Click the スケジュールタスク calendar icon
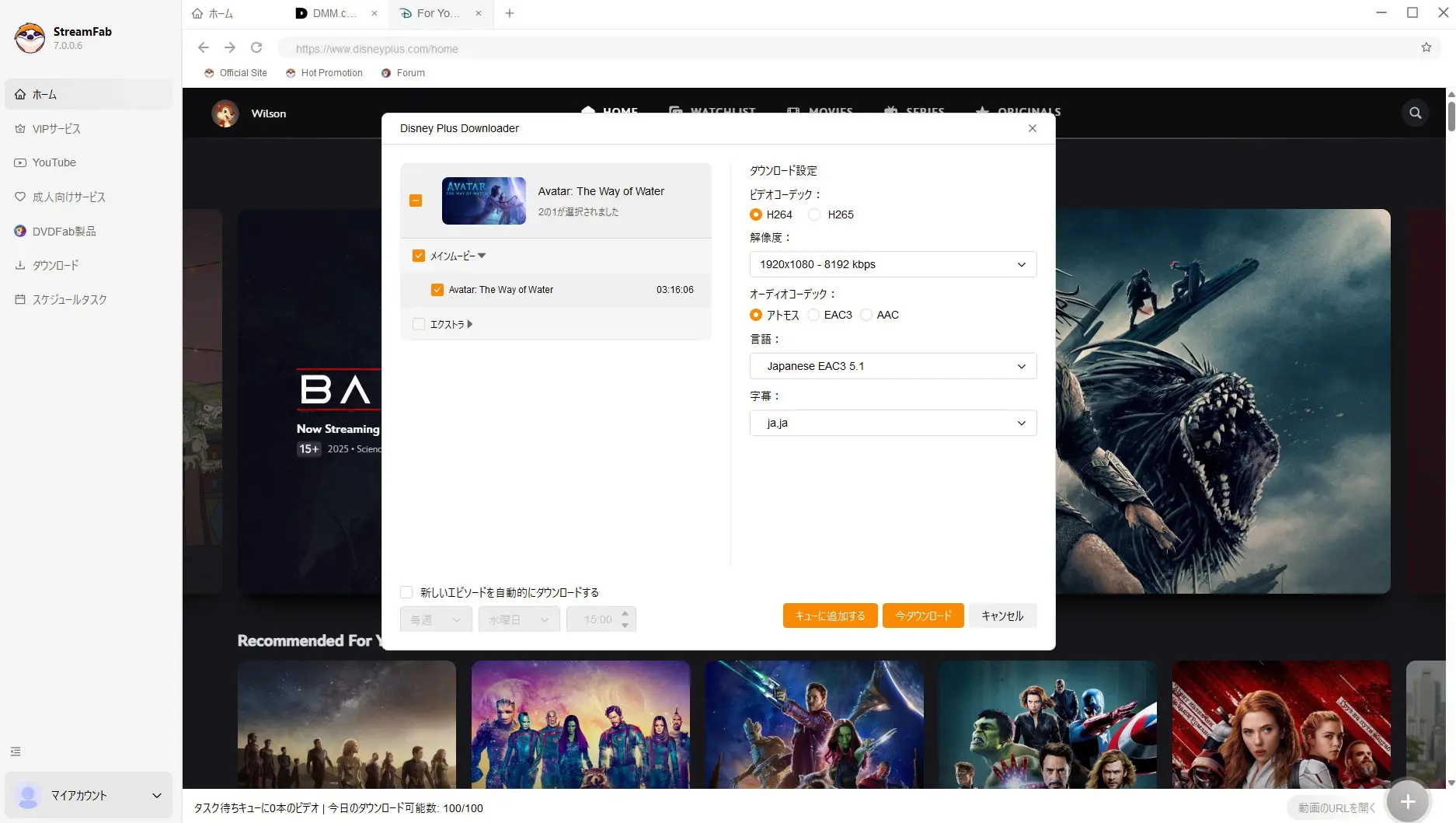Screen dimensions: 1456x823 tap(20, 299)
